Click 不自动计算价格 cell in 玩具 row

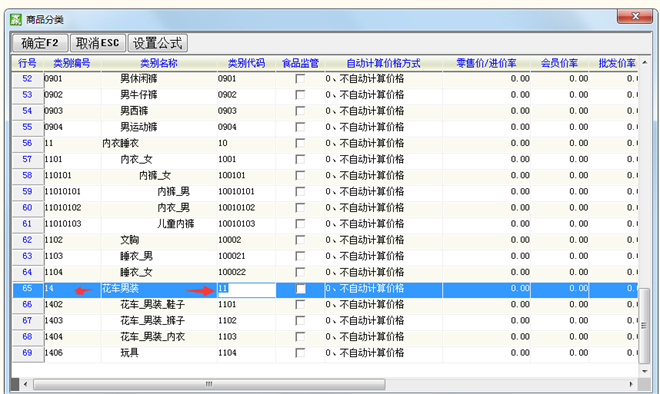383,353
